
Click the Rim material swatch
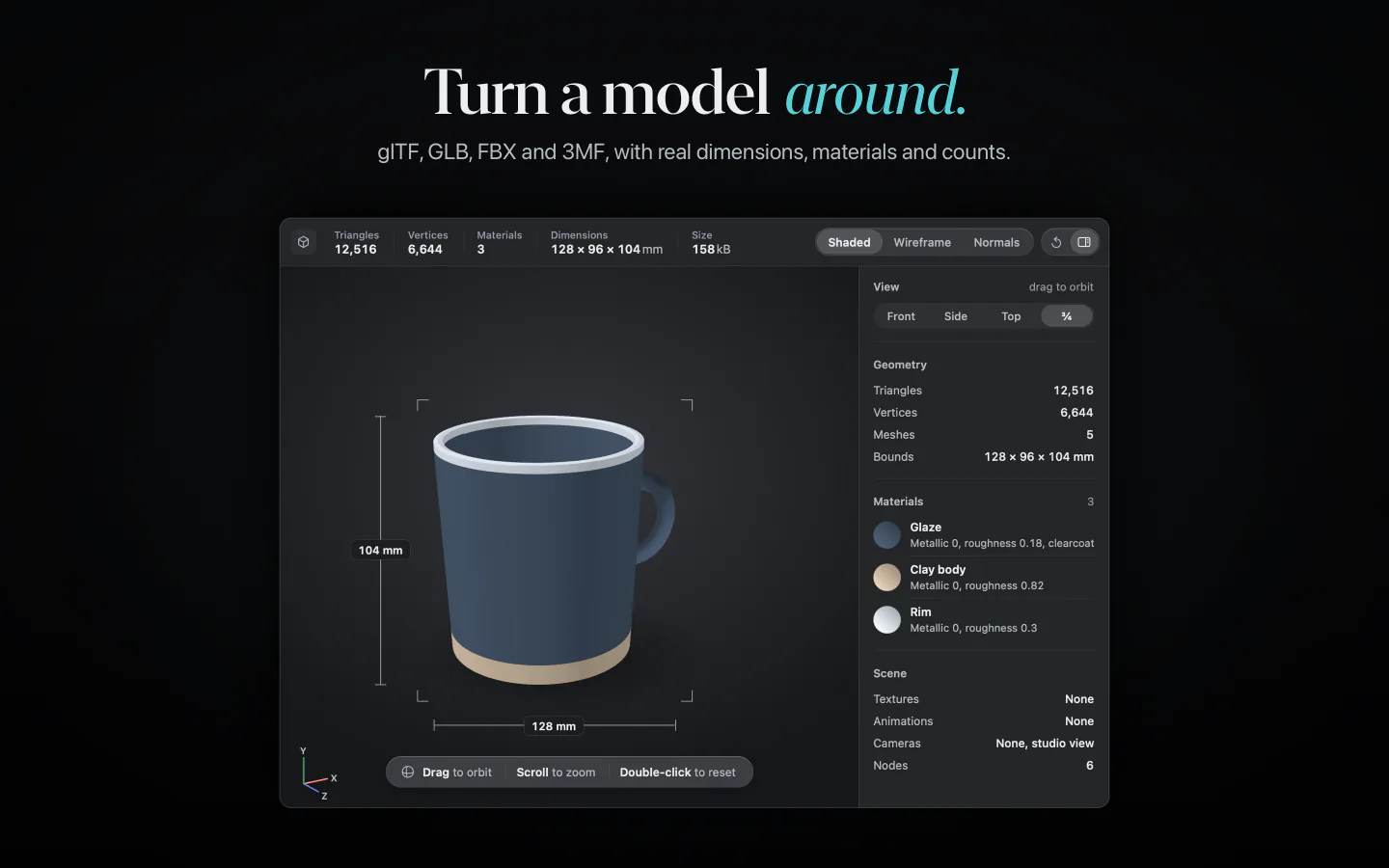[886, 620]
